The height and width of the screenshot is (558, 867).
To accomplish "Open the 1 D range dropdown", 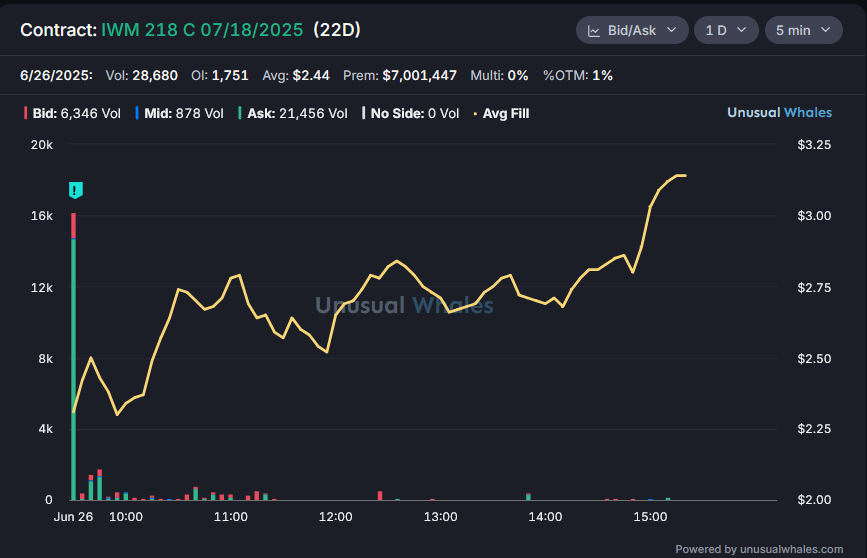I will click(726, 30).
